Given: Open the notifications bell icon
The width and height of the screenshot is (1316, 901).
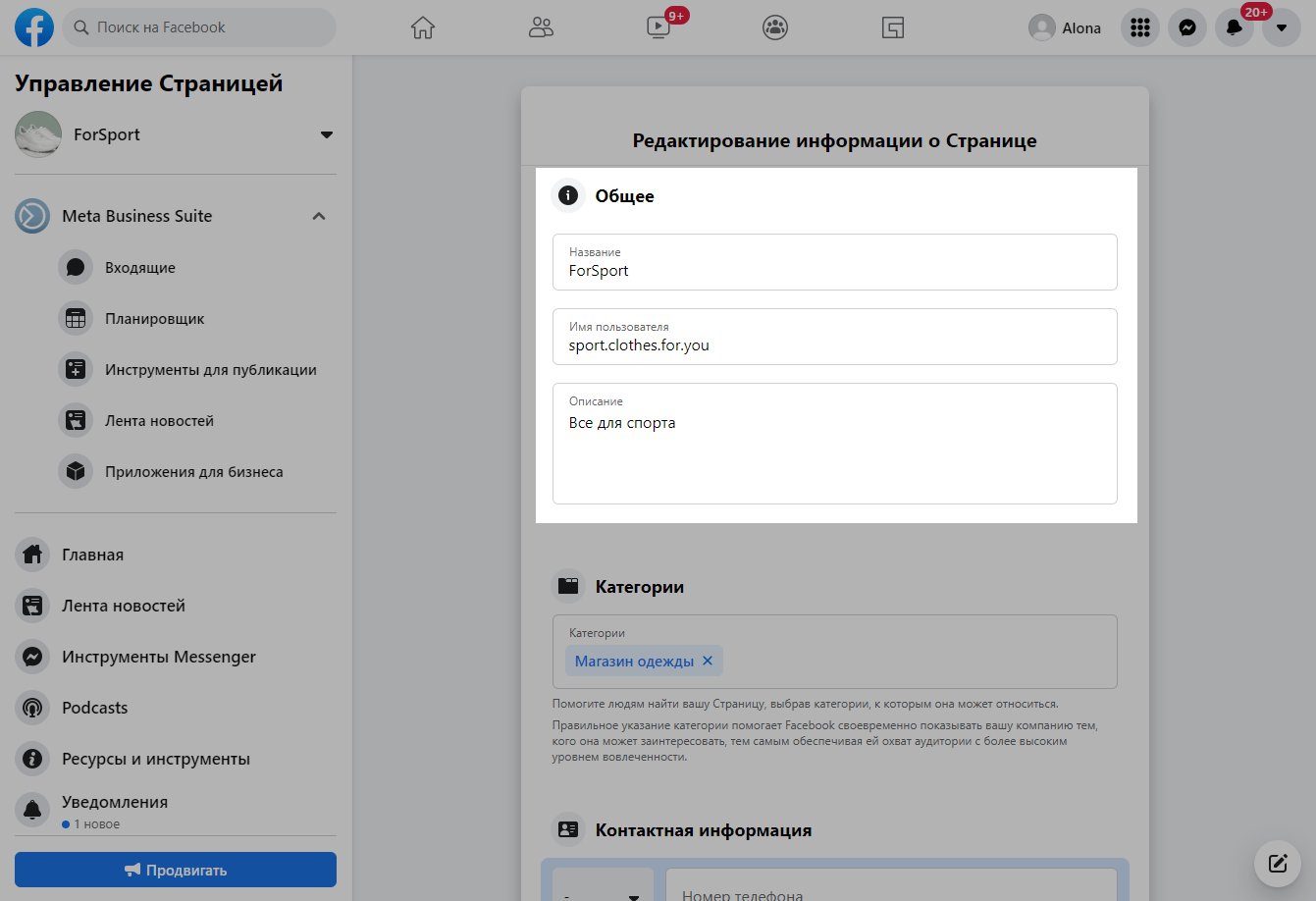Looking at the screenshot, I should click(x=1235, y=27).
